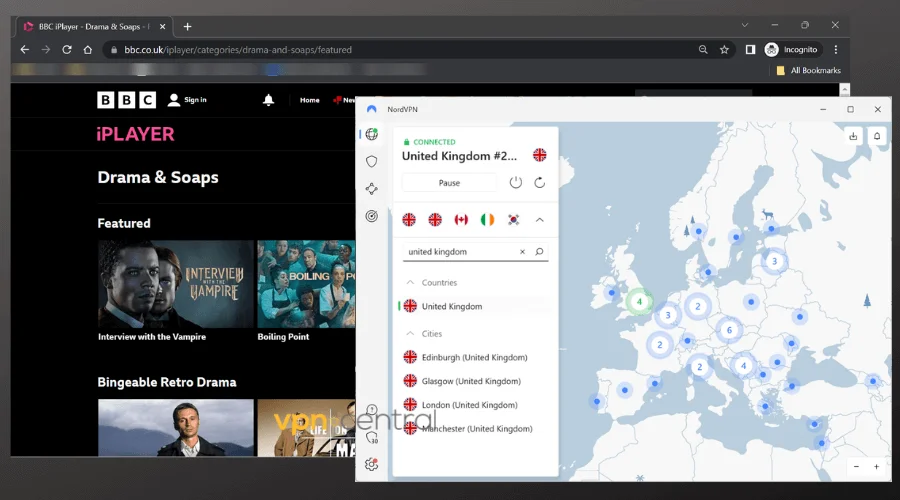This screenshot has height=500, width=900.
Task: Select the Ireland flag recent connection
Action: [487, 220]
